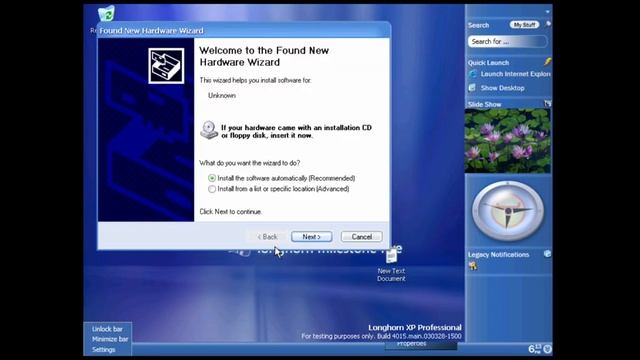Click the Show Desktop link in sidebar
This screenshot has height=360, width=640.
(x=502, y=88)
